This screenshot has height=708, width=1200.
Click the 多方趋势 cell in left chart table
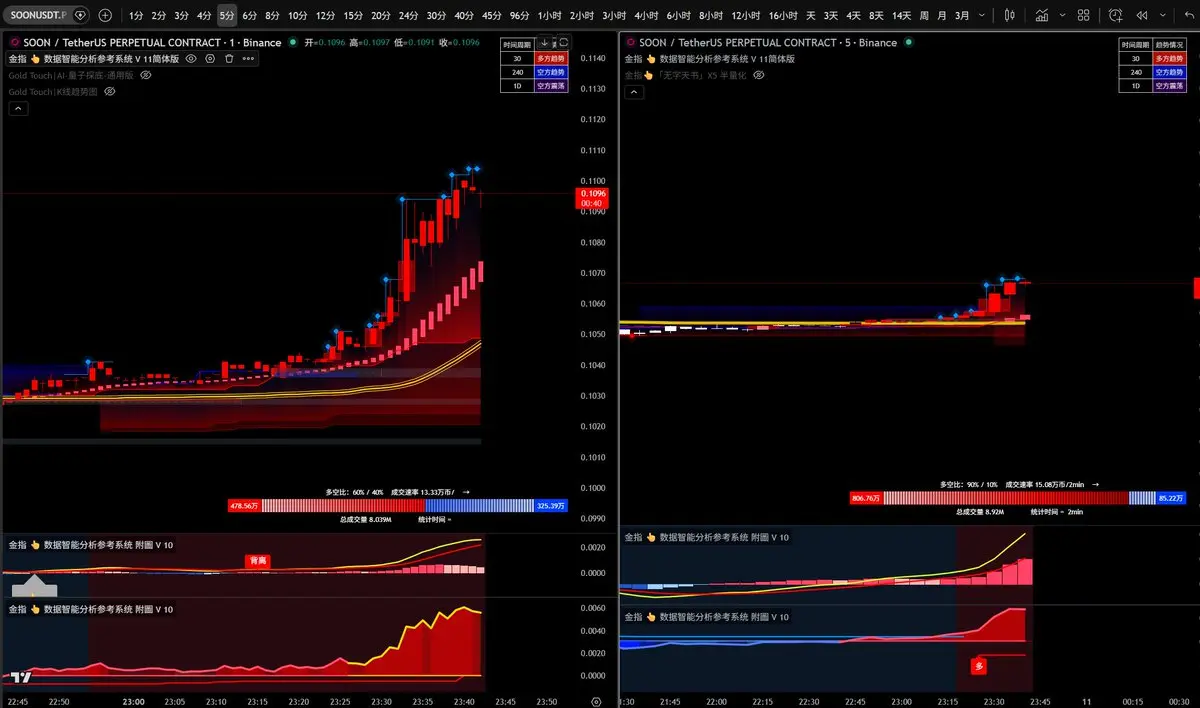pyautogui.click(x=552, y=58)
